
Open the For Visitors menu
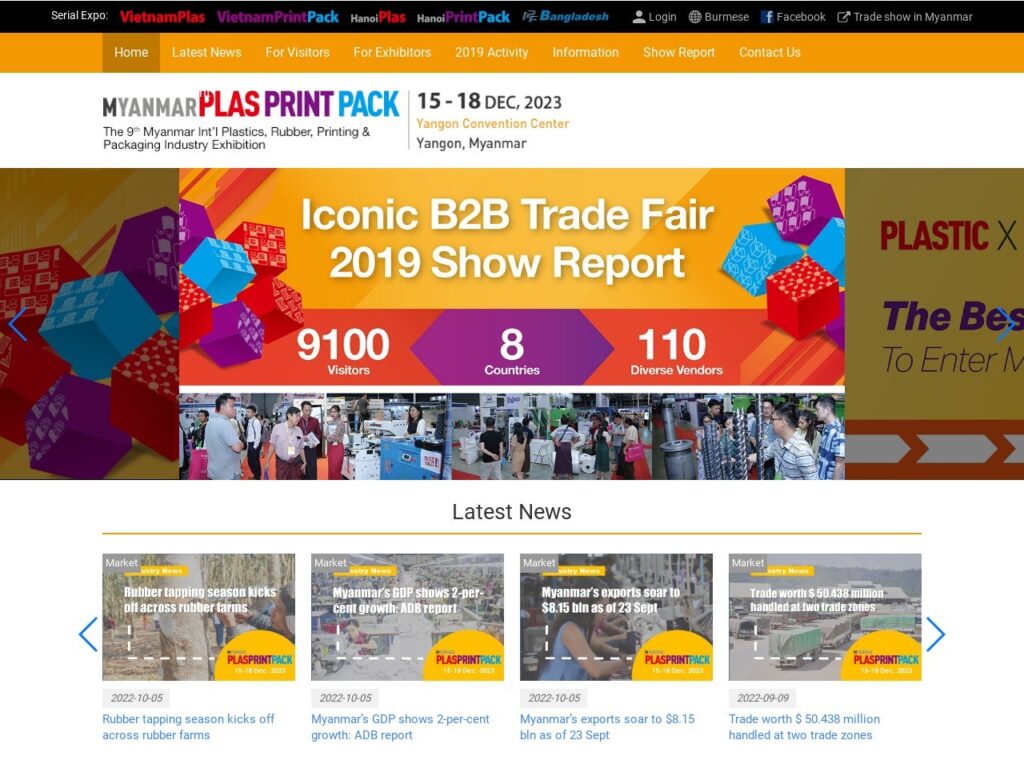pyautogui.click(x=297, y=52)
